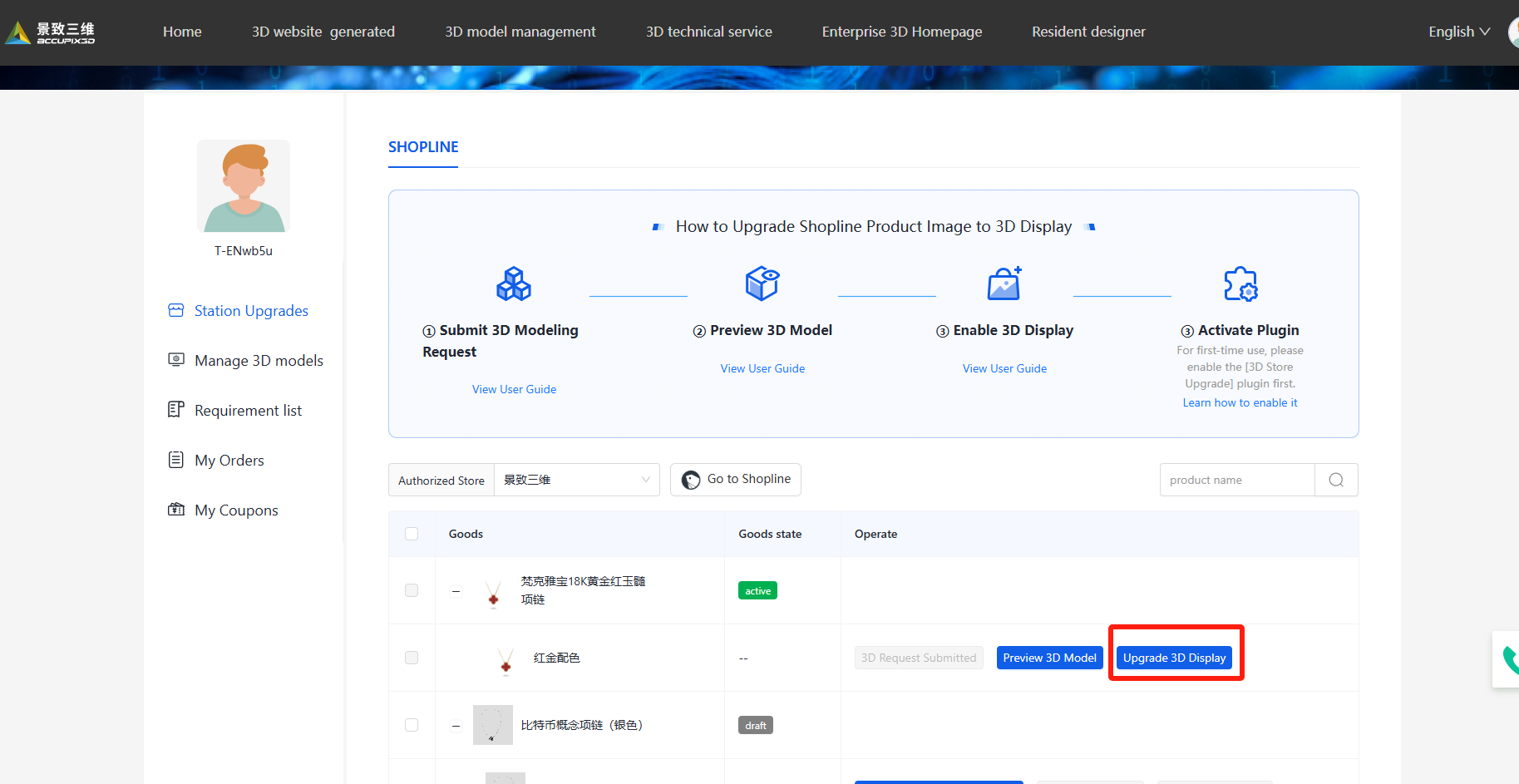
Task: Click the red necklace product thumbnail for 梵克雅宝
Action: (x=493, y=593)
